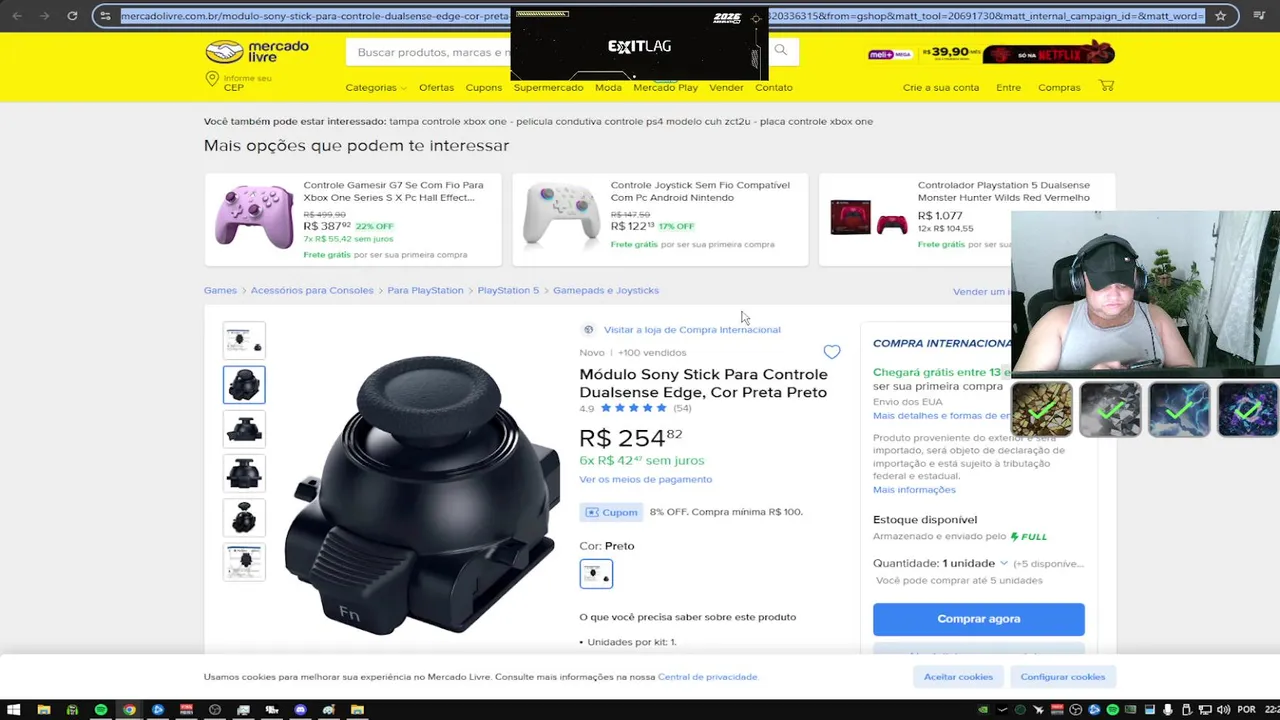
Task: Open the shopping cart icon
Action: pos(1106,86)
